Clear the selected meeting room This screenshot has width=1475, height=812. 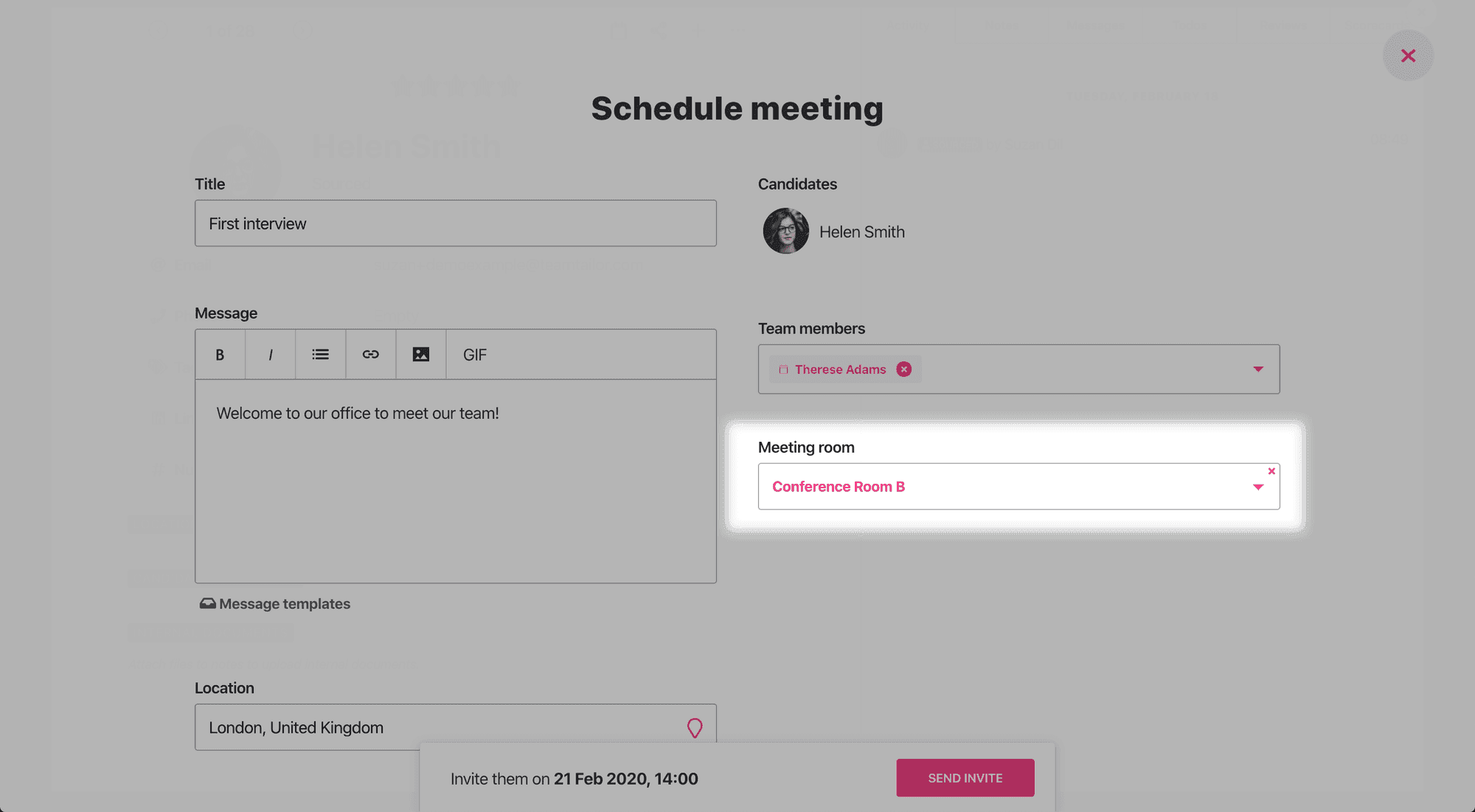1271,471
